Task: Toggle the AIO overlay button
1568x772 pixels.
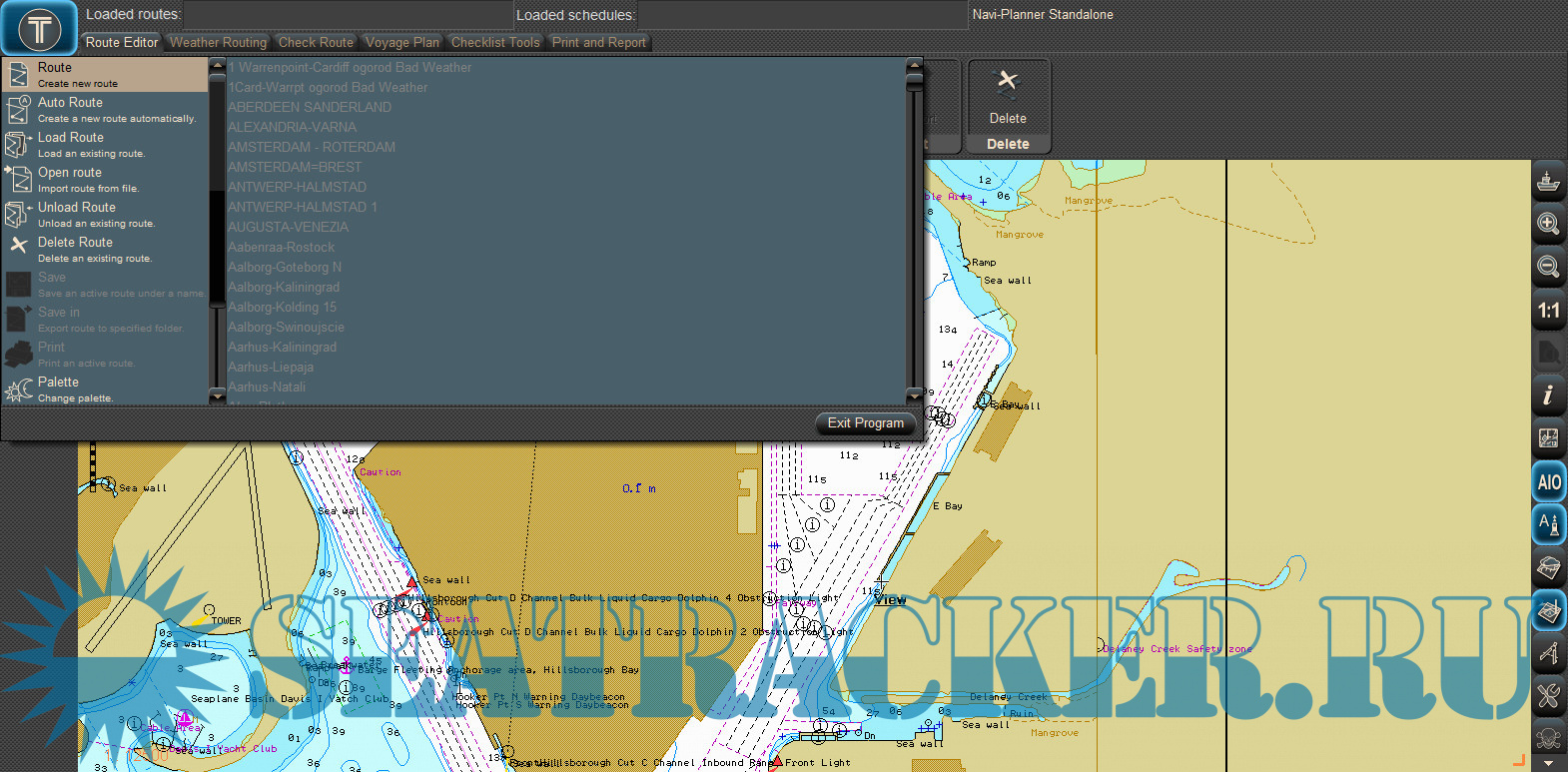Action: point(1548,482)
